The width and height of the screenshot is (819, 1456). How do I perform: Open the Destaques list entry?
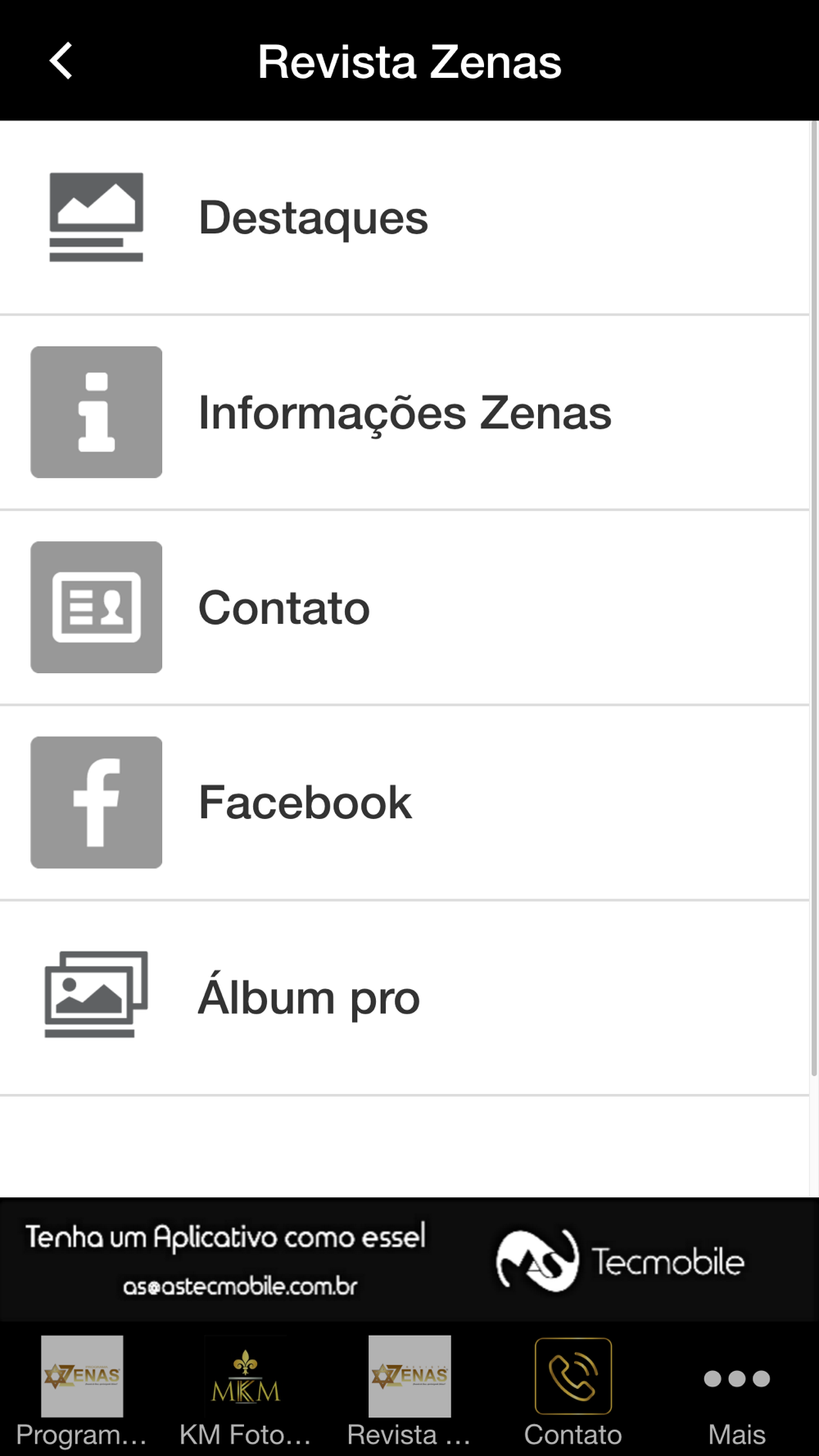coord(405,218)
